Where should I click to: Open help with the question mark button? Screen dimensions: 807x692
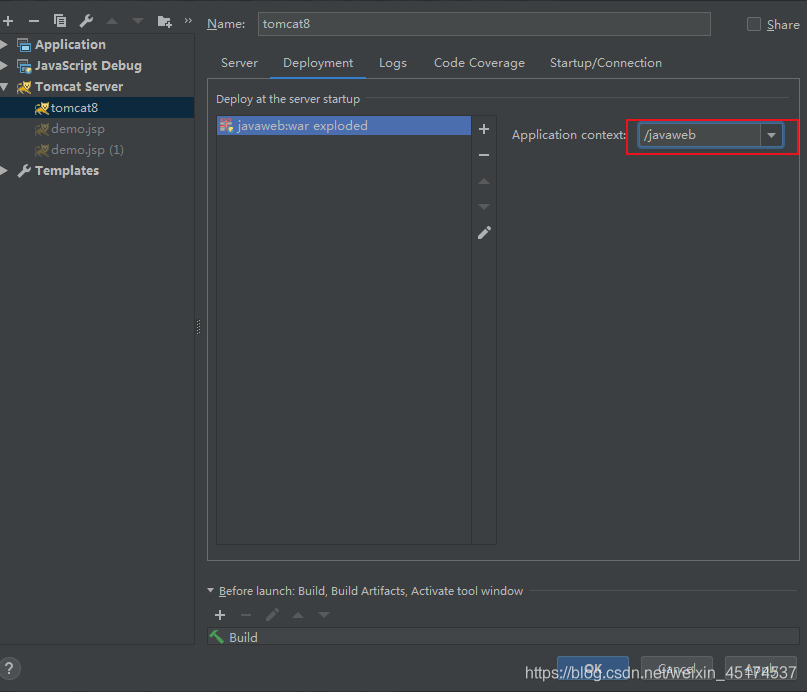(x=9, y=669)
